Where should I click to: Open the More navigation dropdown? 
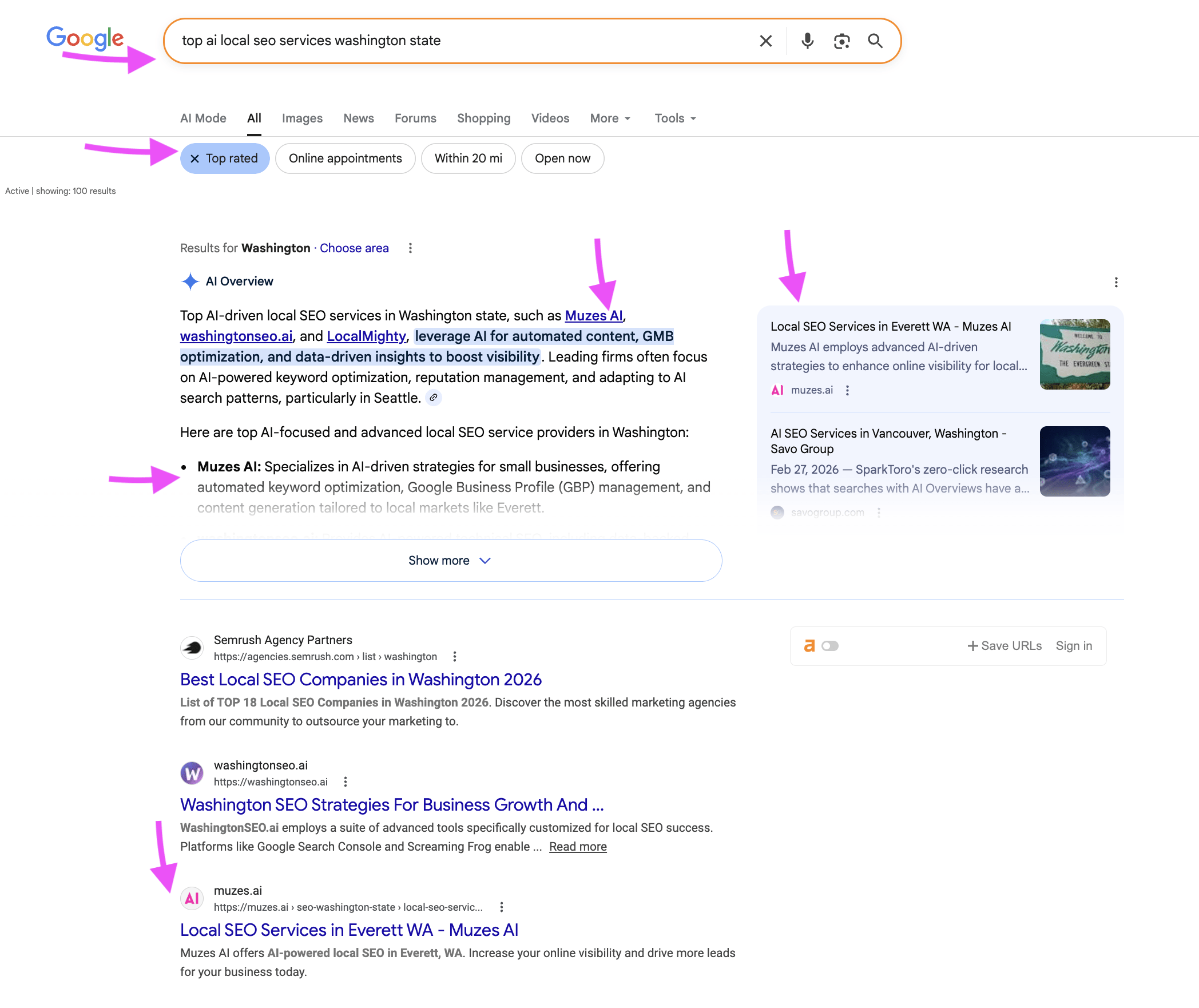(609, 118)
